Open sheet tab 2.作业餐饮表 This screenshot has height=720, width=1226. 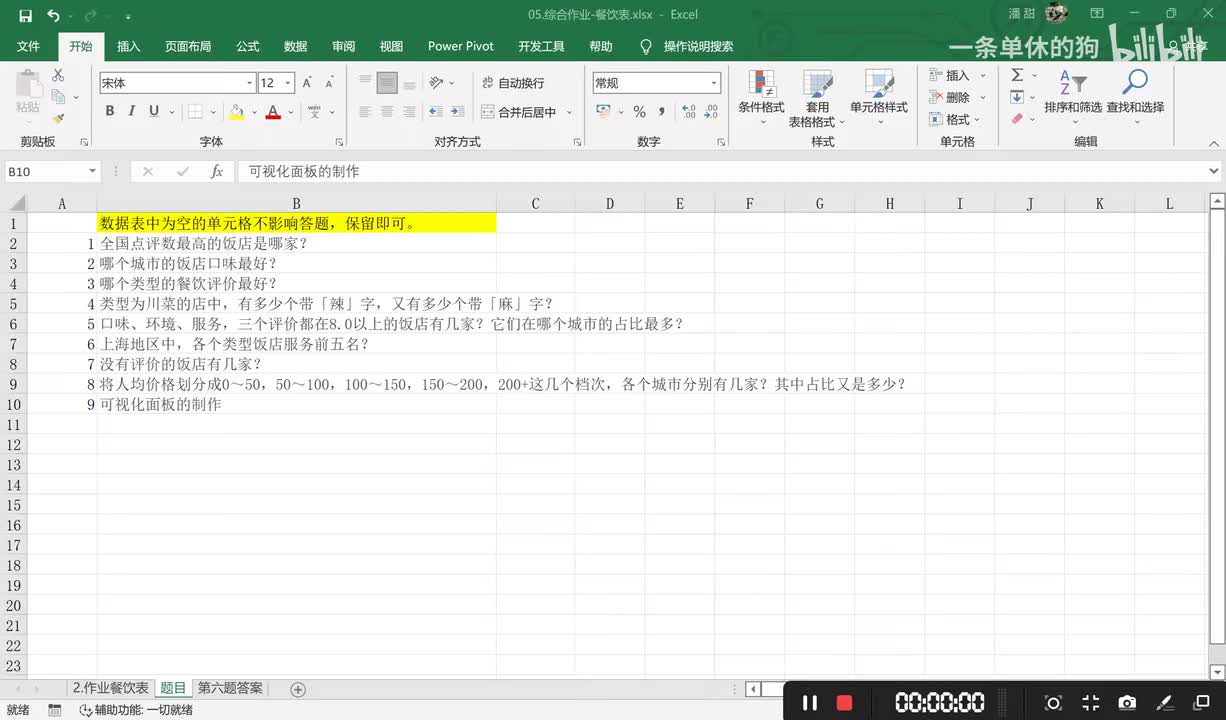111,688
